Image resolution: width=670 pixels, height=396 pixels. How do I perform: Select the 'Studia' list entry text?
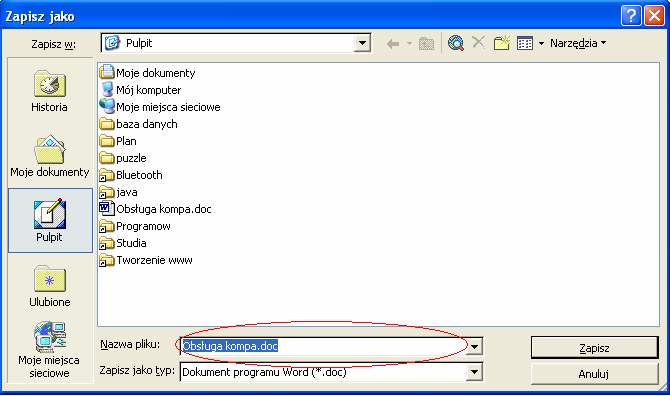point(131,243)
